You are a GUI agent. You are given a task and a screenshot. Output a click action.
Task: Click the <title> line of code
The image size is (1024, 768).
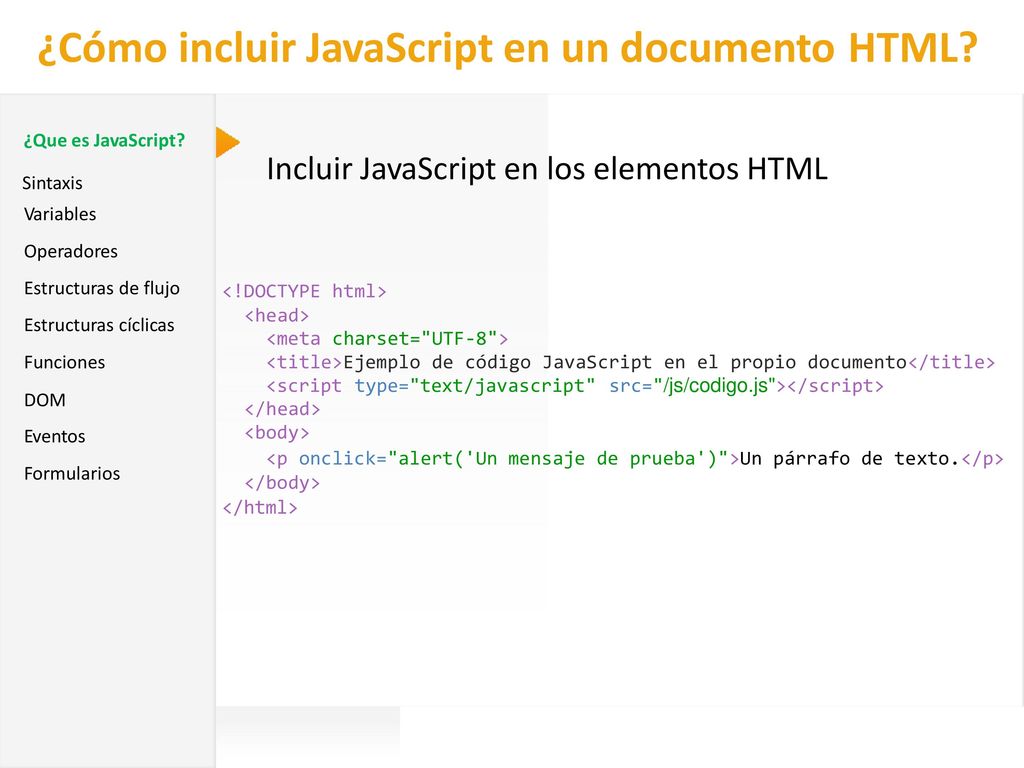click(x=631, y=362)
